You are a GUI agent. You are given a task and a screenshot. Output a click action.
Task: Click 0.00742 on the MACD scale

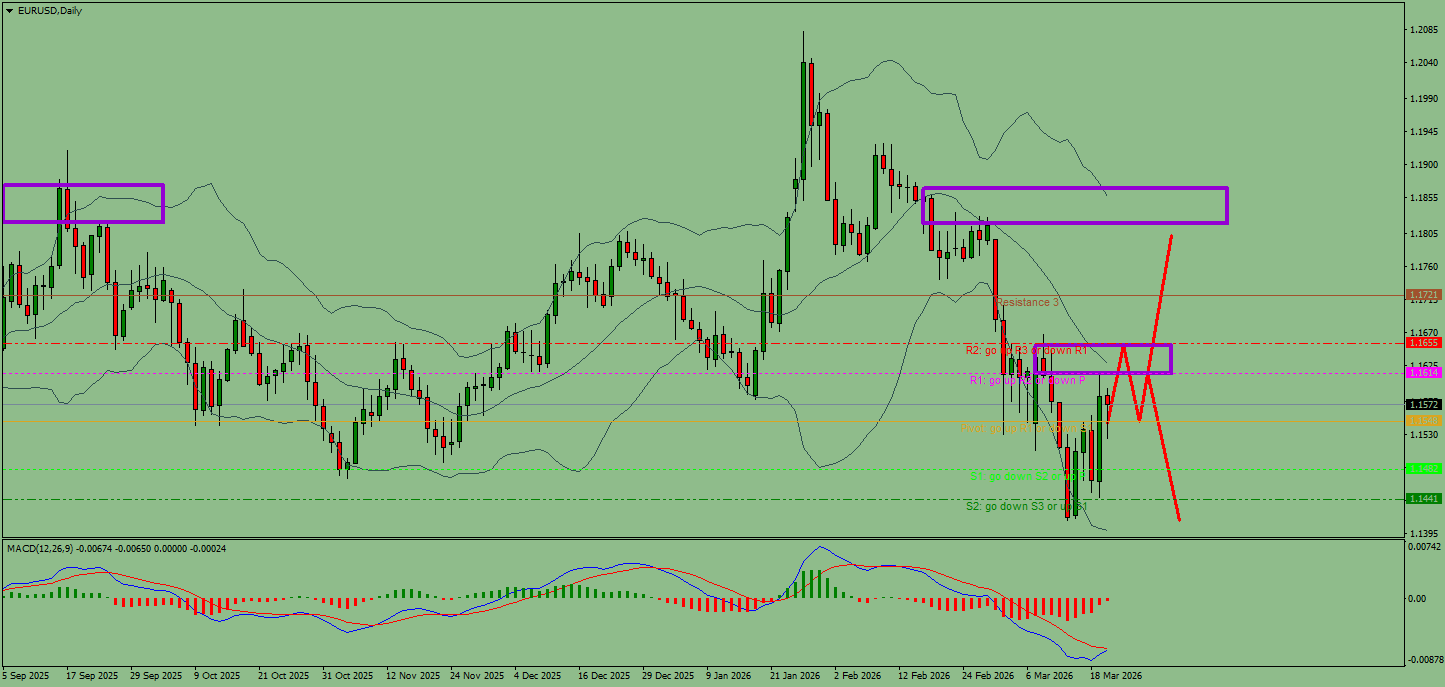click(x=1424, y=547)
